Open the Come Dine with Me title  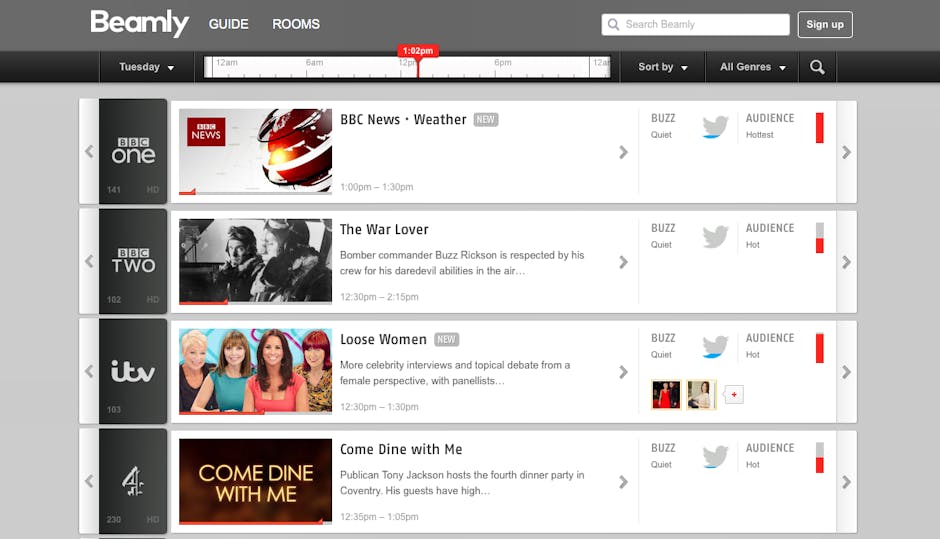coord(400,449)
